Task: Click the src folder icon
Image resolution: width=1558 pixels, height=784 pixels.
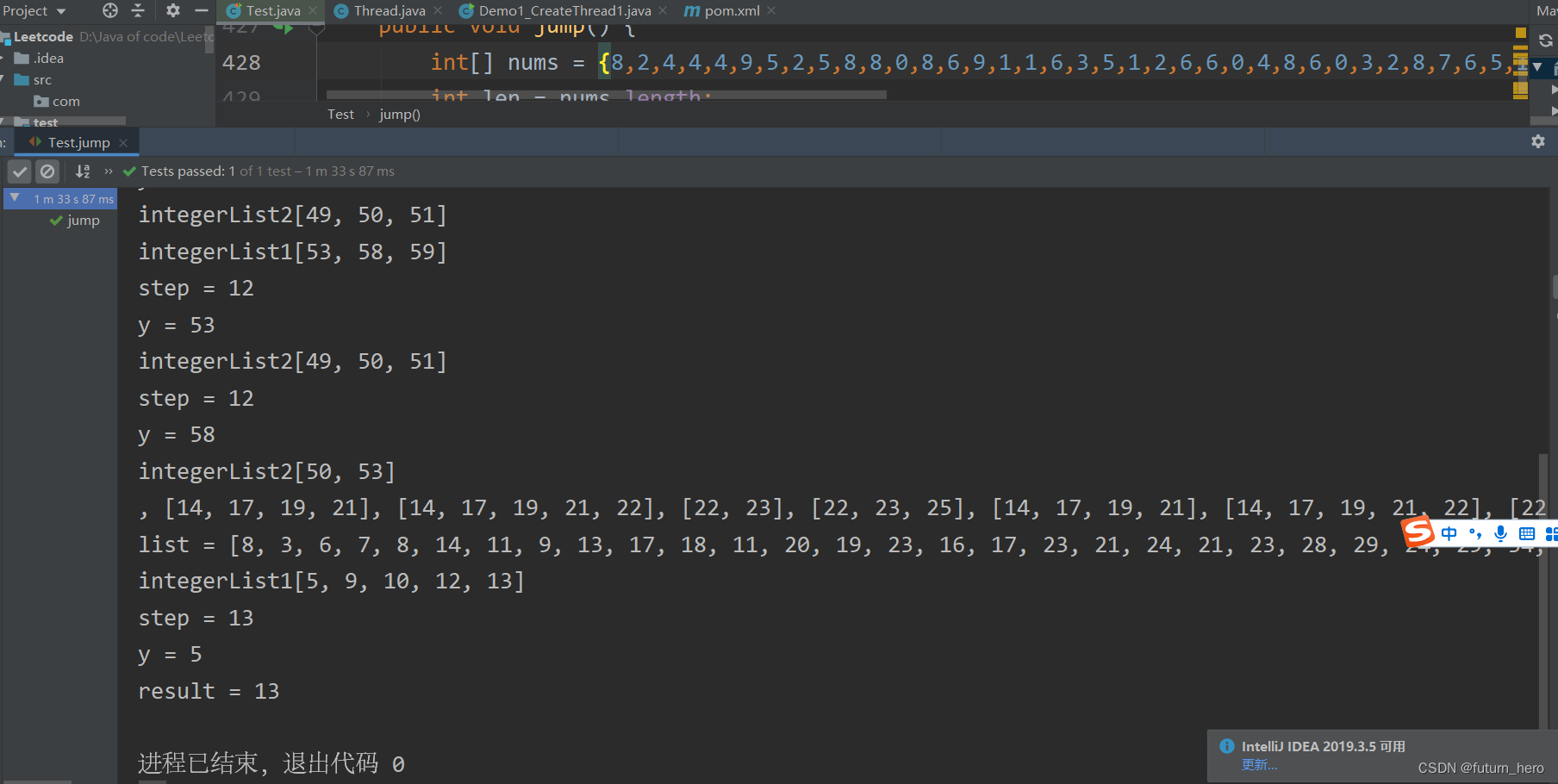Action: point(22,80)
